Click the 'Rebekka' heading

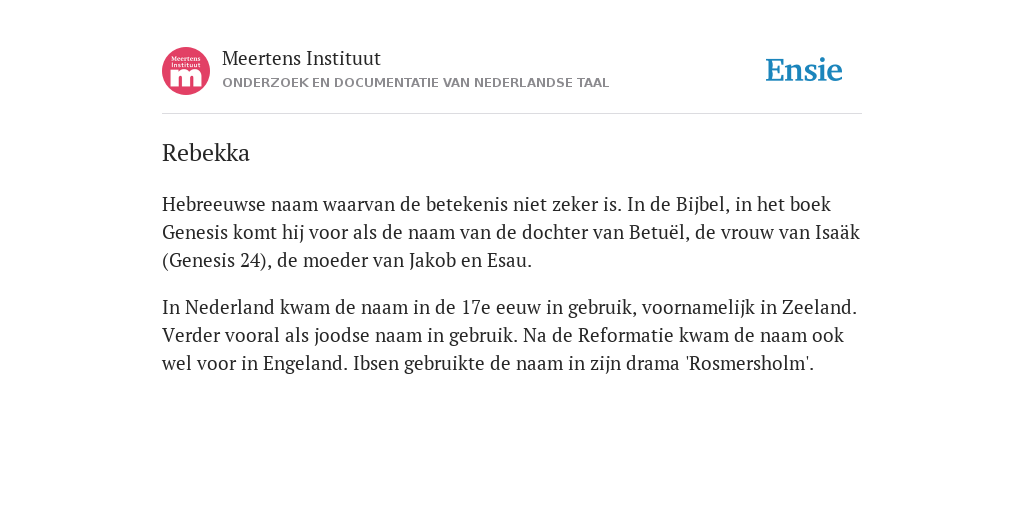tap(206, 153)
